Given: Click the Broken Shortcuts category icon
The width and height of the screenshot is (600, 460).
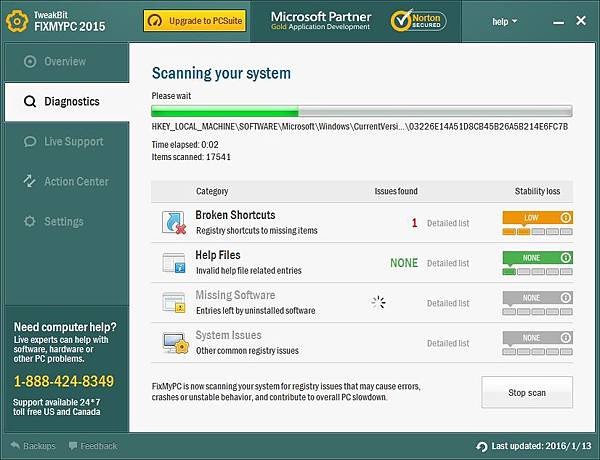Looking at the screenshot, I should click(x=174, y=222).
